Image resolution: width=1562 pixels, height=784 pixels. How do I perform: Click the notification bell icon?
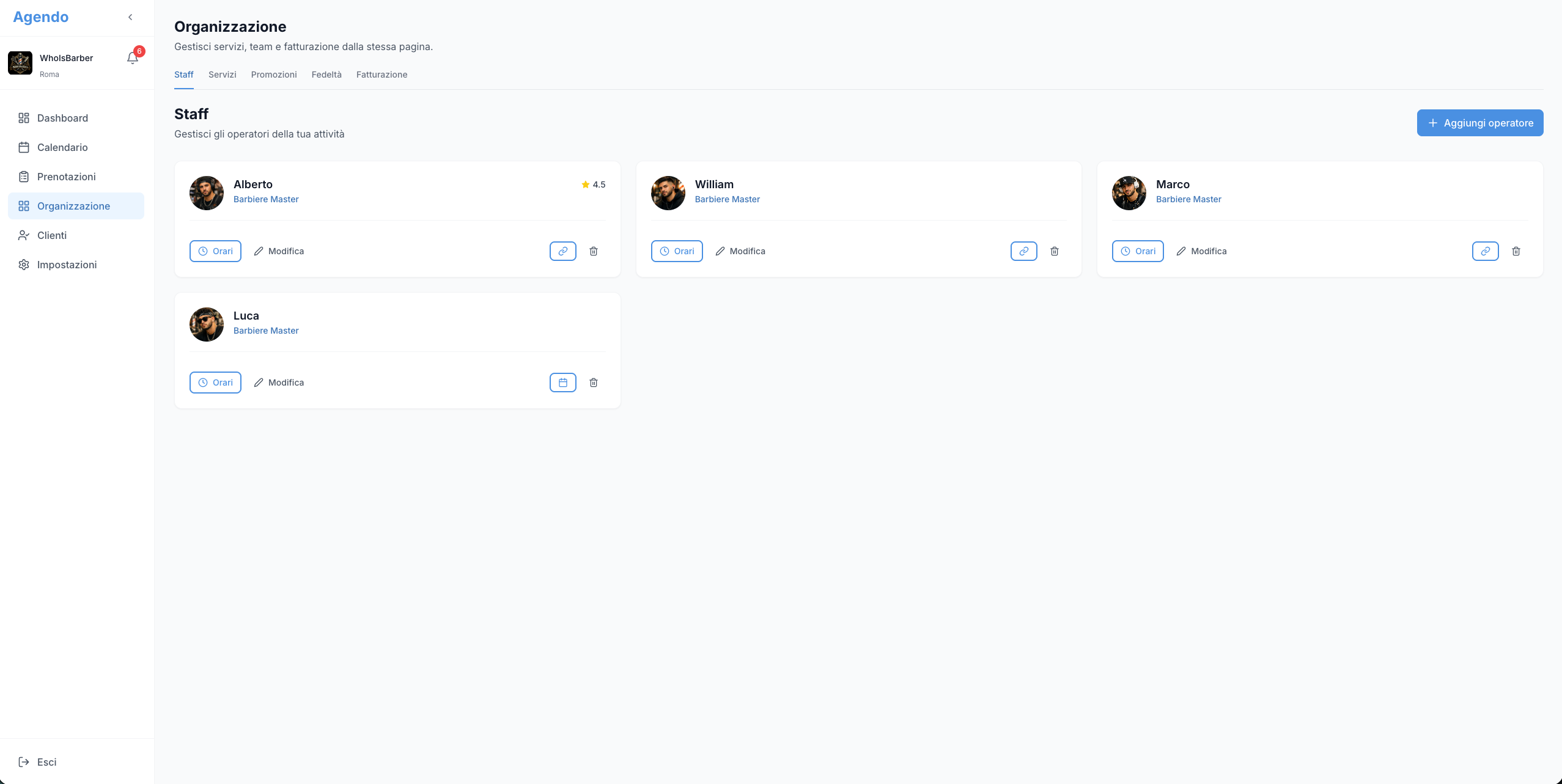(x=132, y=58)
